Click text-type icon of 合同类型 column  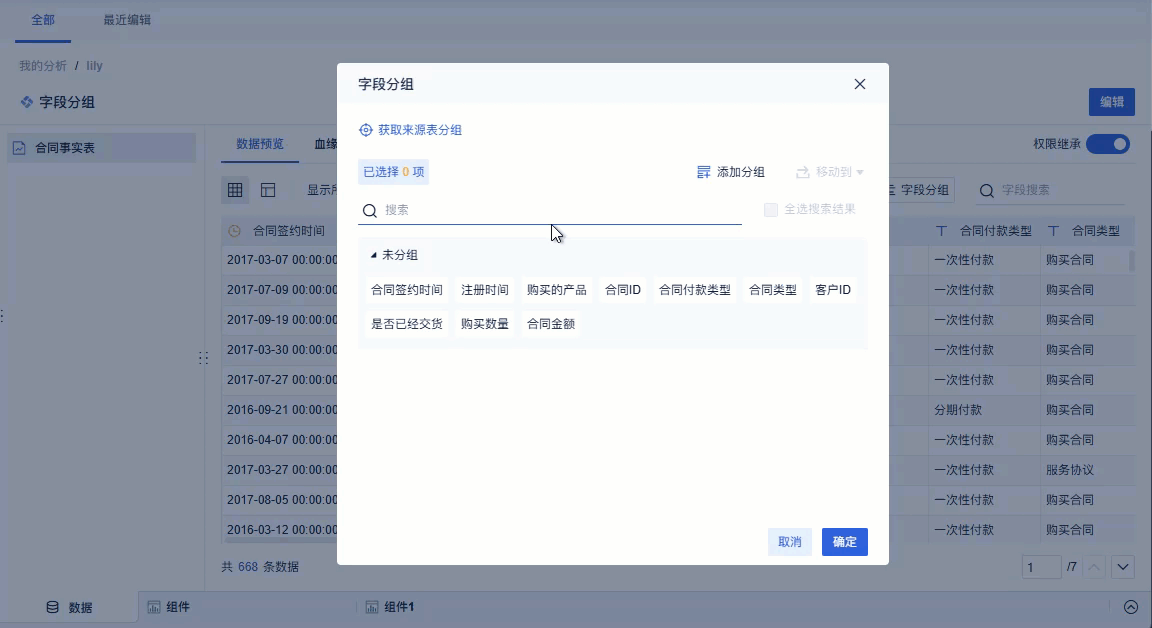click(1053, 231)
